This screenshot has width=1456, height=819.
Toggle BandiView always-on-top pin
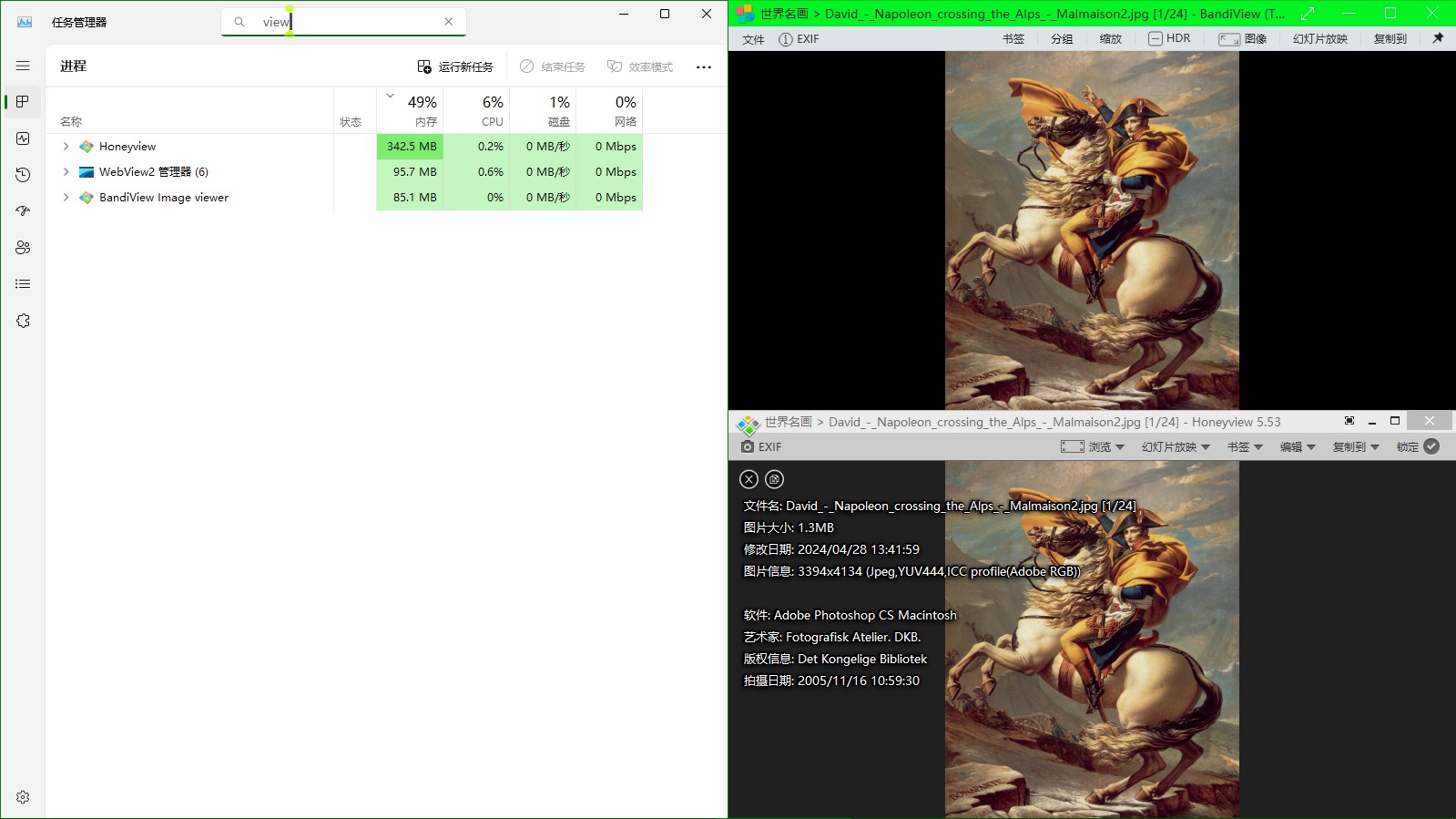[1438, 38]
